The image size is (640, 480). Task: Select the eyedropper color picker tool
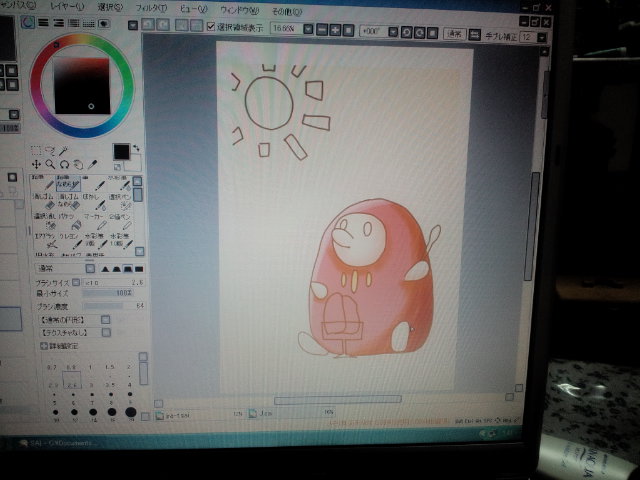[x=93, y=164]
